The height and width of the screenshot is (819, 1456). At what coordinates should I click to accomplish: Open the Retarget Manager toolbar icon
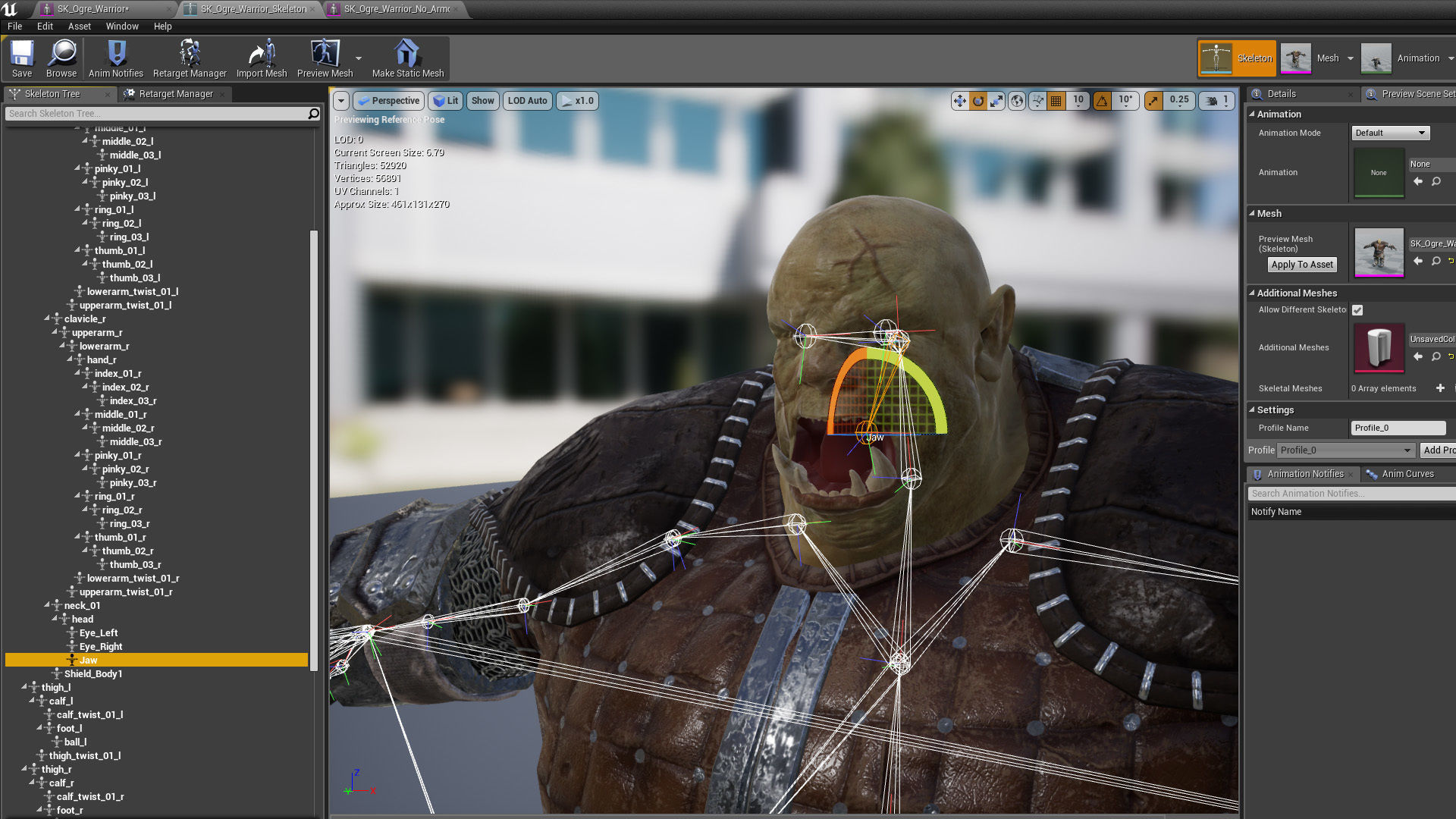(x=190, y=58)
